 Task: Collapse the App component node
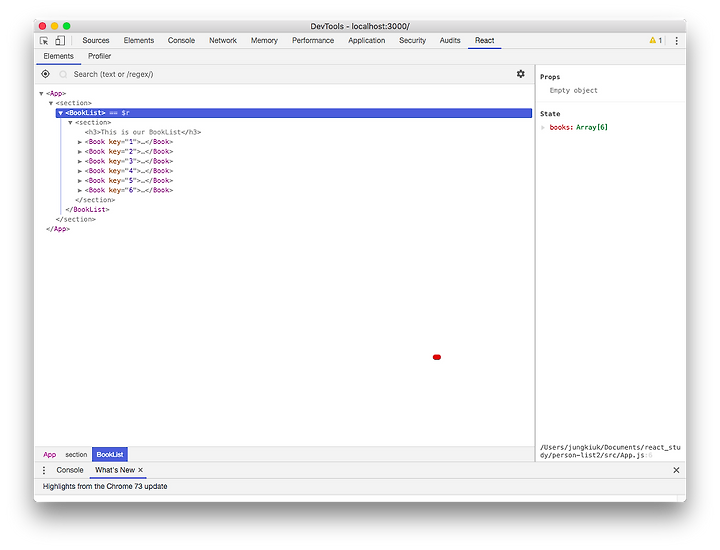coord(41,94)
